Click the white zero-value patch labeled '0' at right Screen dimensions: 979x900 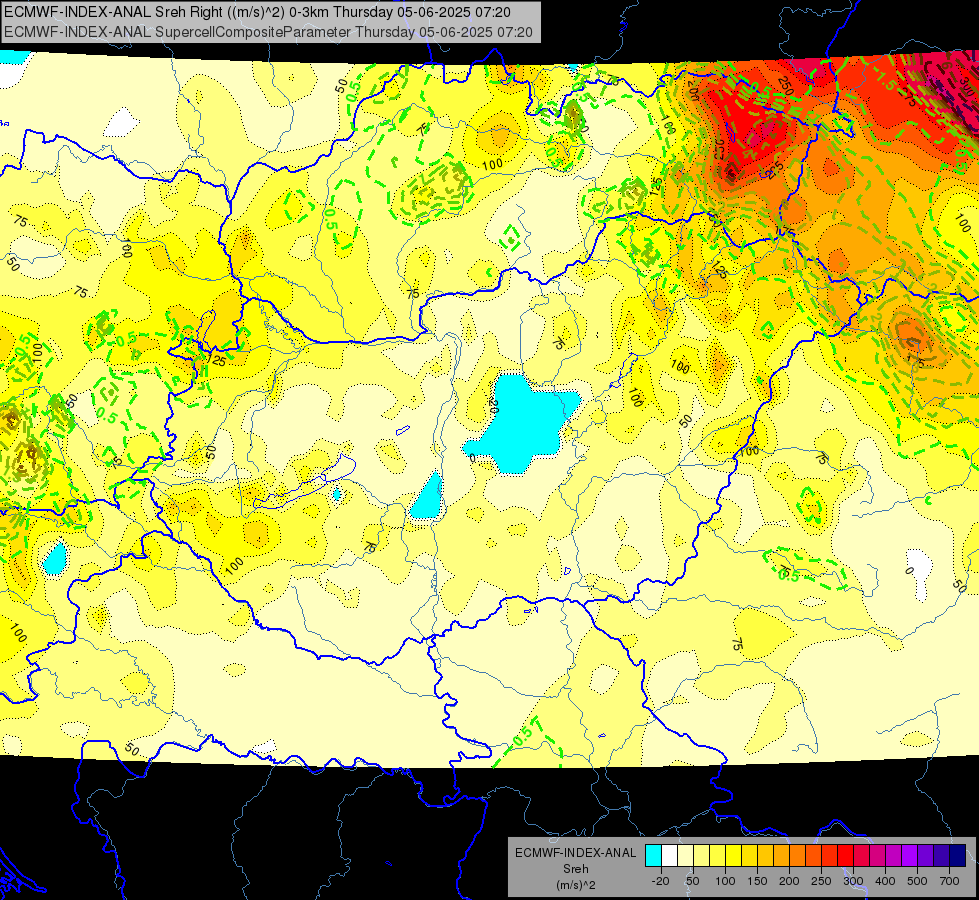pos(920,573)
